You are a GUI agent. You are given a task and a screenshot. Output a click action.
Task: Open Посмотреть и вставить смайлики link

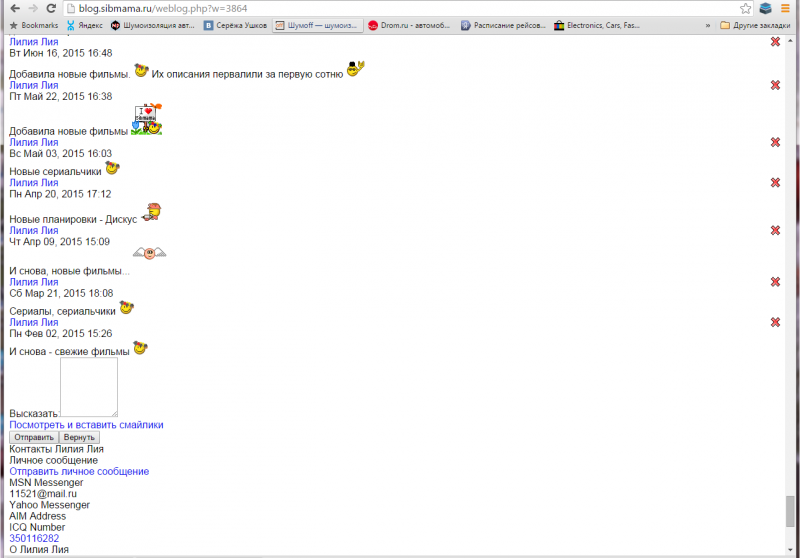(86, 425)
